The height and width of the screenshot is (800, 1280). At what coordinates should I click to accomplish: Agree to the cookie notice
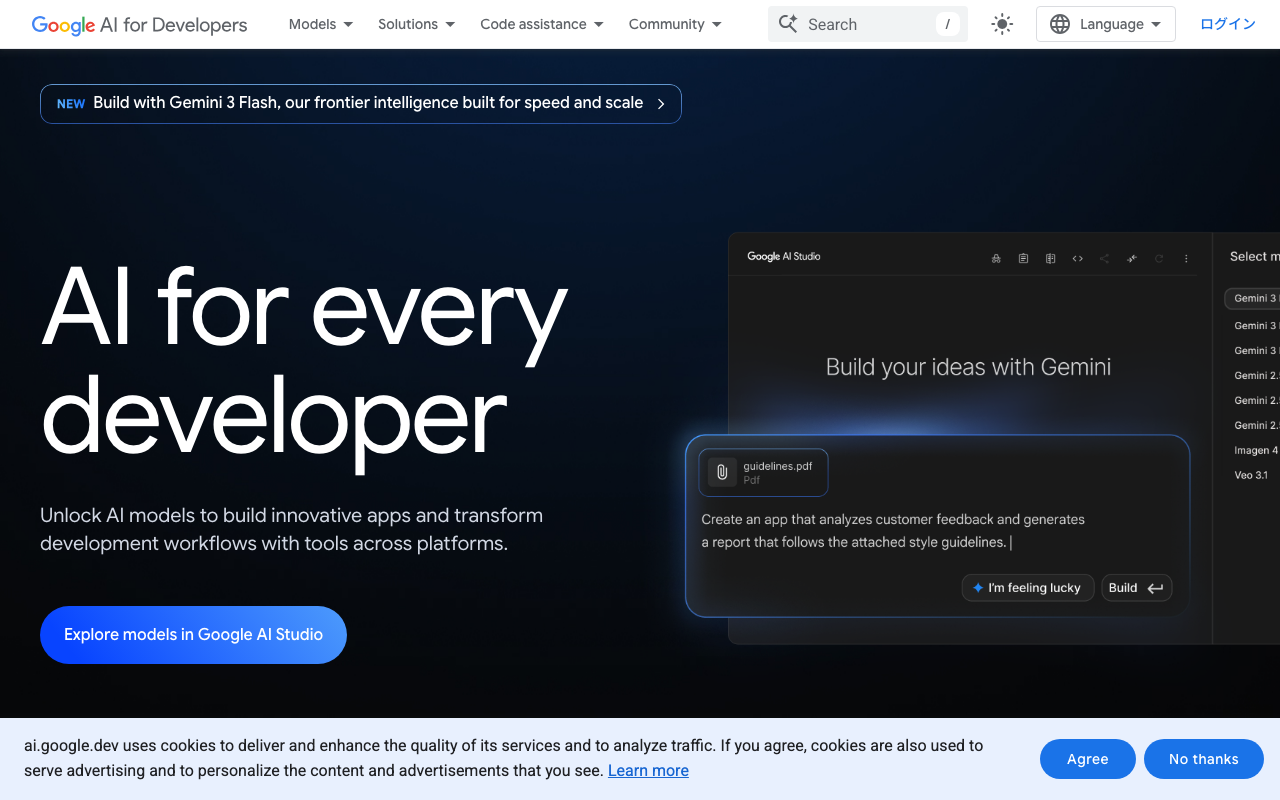coord(1087,759)
